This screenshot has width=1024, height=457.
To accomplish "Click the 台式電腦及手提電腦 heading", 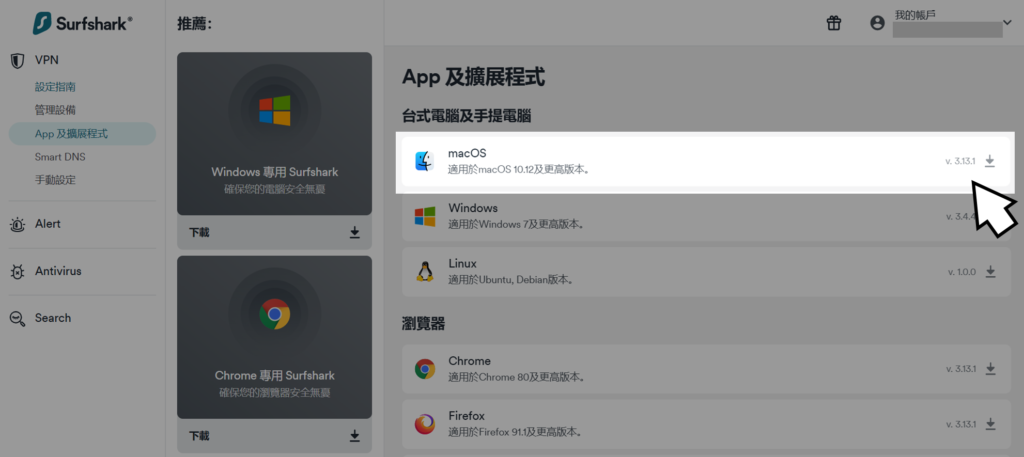I will 466,117.
